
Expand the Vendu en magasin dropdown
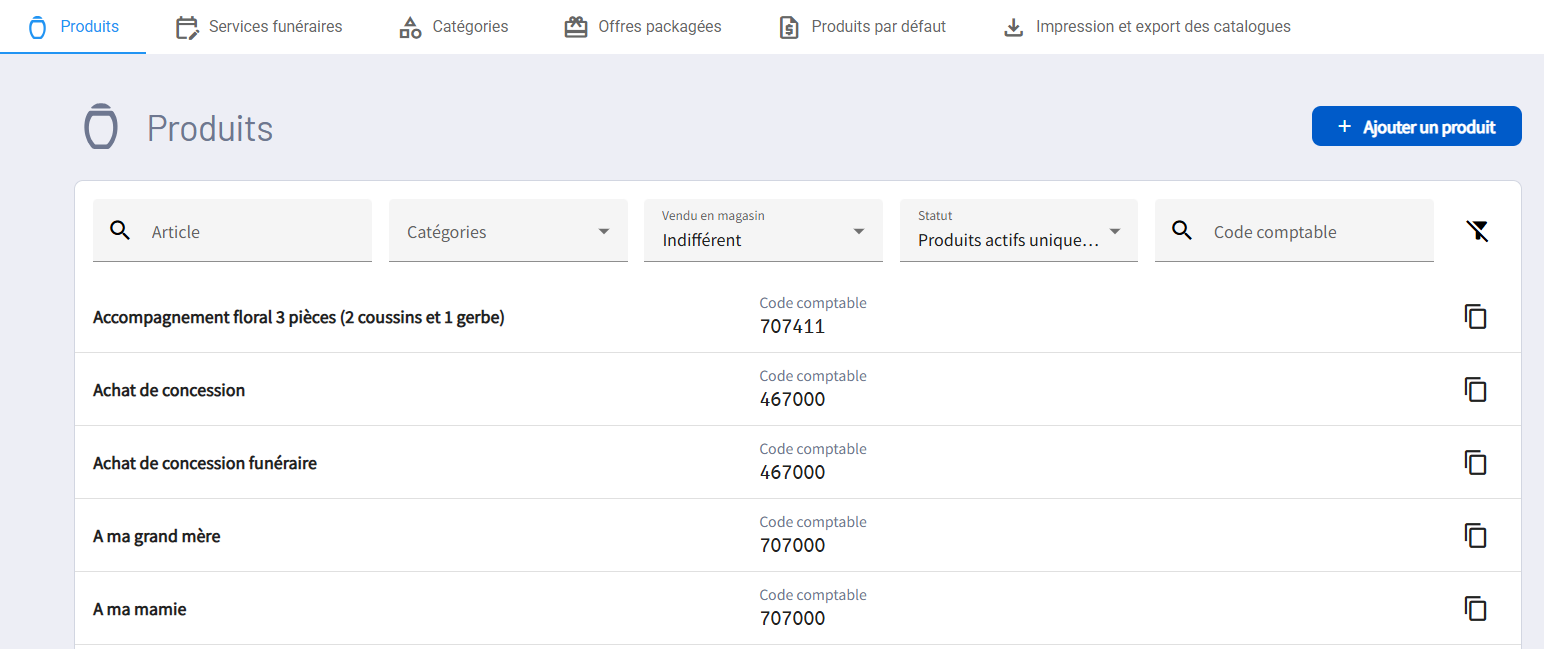[x=763, y=232]
